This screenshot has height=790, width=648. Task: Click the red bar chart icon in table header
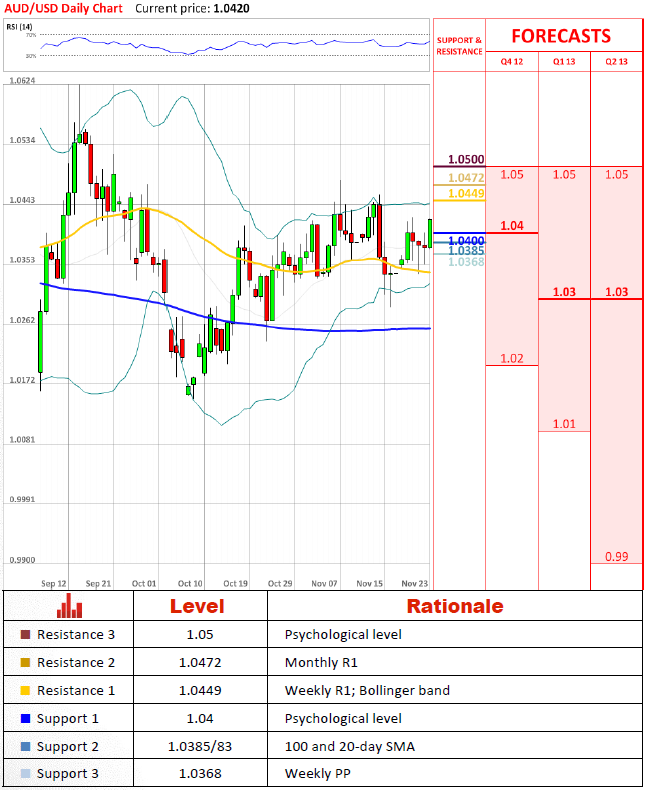(69, 606)
